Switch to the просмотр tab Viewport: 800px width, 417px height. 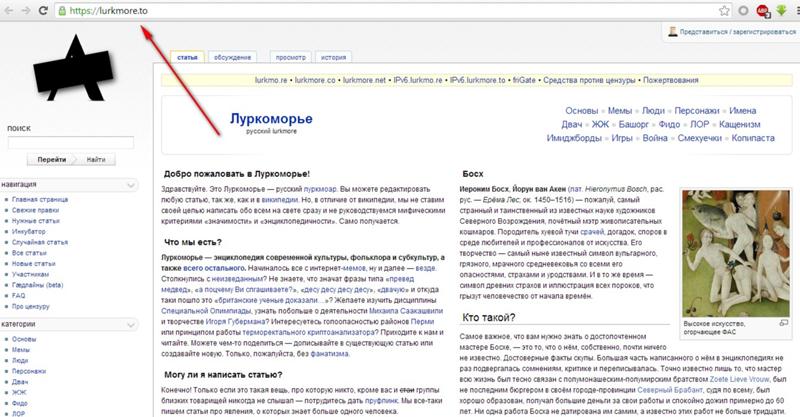[x=290, y=57]
